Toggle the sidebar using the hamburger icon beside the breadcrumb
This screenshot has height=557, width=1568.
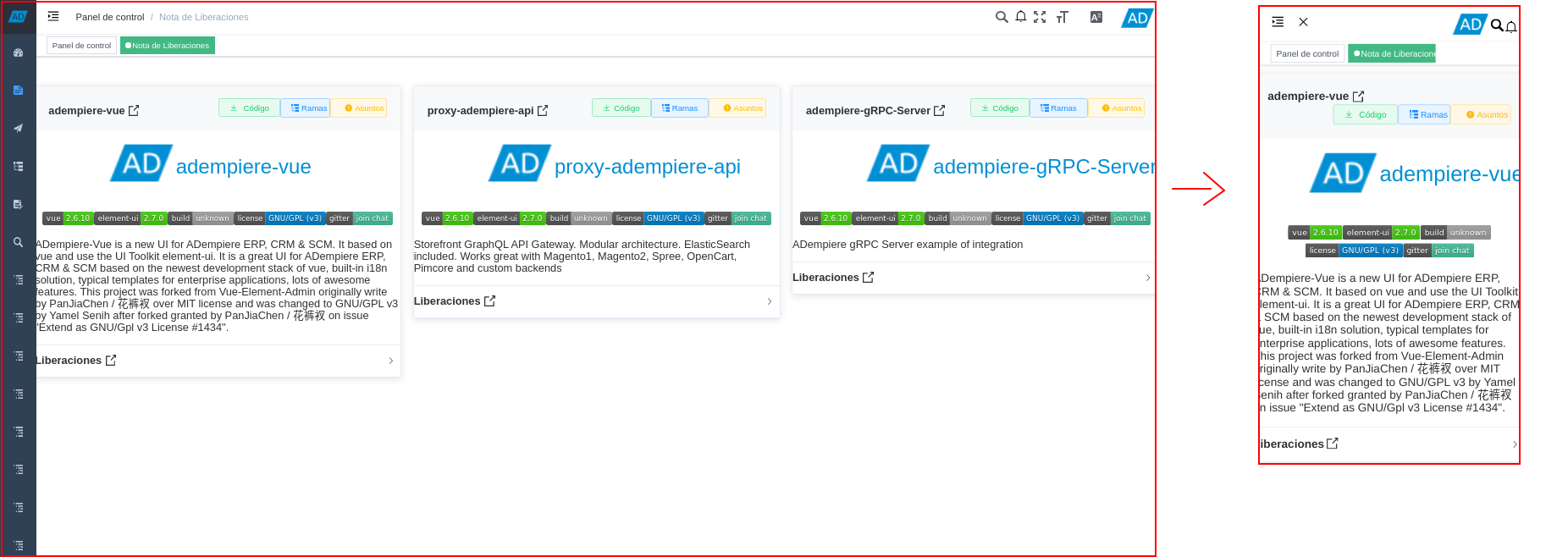53,16
